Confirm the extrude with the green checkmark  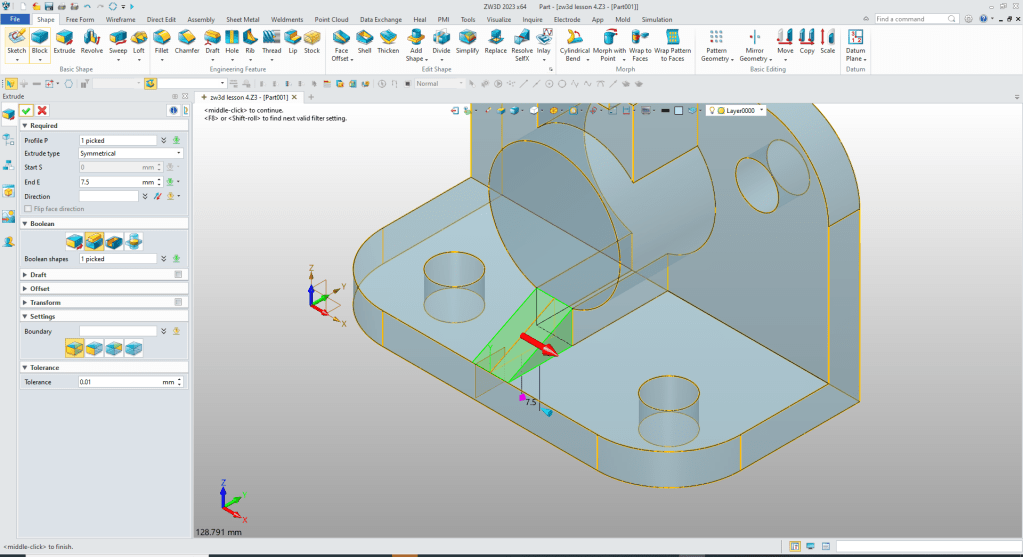pos(27,110)
